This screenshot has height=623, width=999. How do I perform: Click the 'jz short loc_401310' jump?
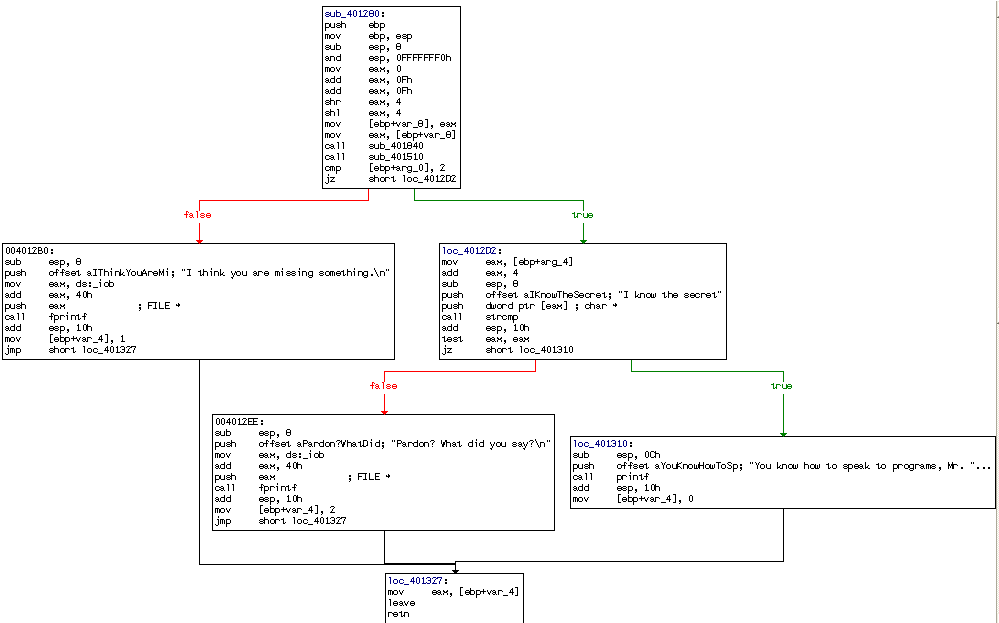point(508,350)
